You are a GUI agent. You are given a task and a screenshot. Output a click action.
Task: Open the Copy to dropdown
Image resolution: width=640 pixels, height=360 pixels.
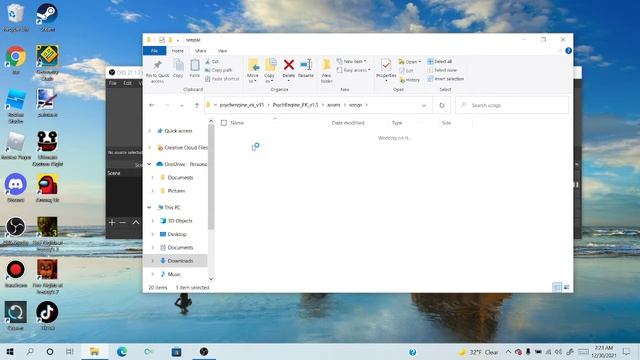pos(269,71)
